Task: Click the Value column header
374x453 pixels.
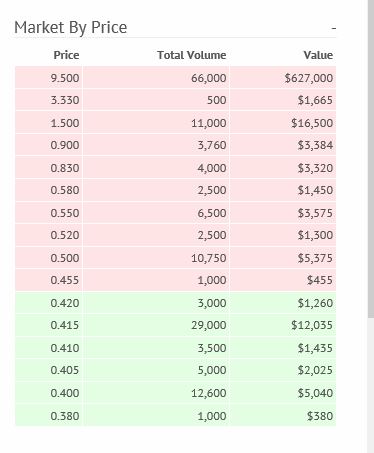Action: click(318, 55)
